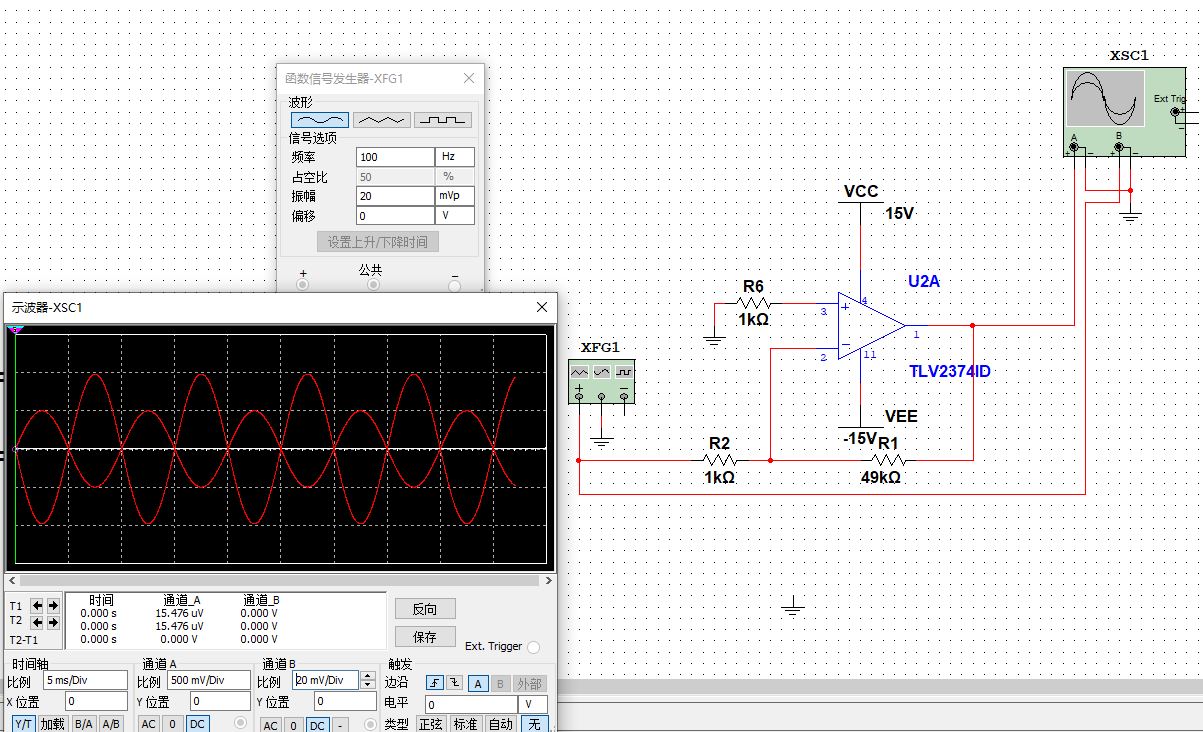
Task: Set trigger type to Normal (标准)
Action: (465, 724)
